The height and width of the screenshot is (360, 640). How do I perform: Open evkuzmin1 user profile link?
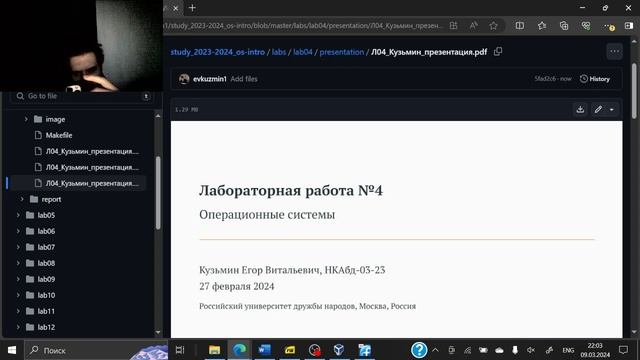[209, 79]
